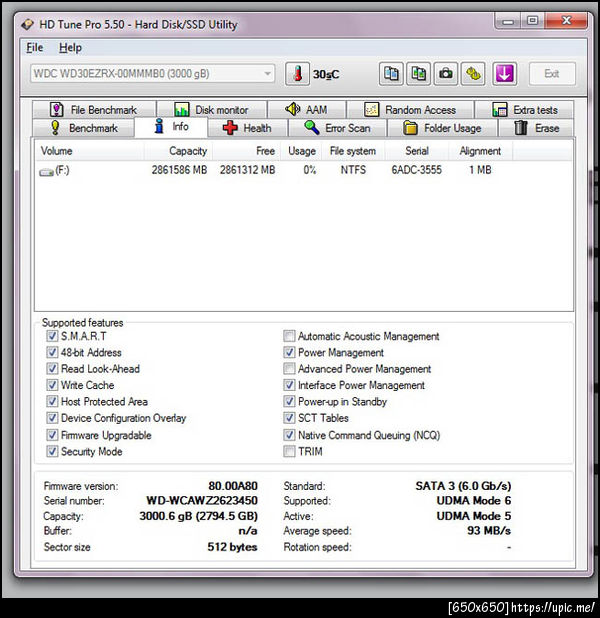Click the 93 MB/s average speed value
Image resolution: width=600 pixels, height=618 pixels.
[x=489, y=531]
